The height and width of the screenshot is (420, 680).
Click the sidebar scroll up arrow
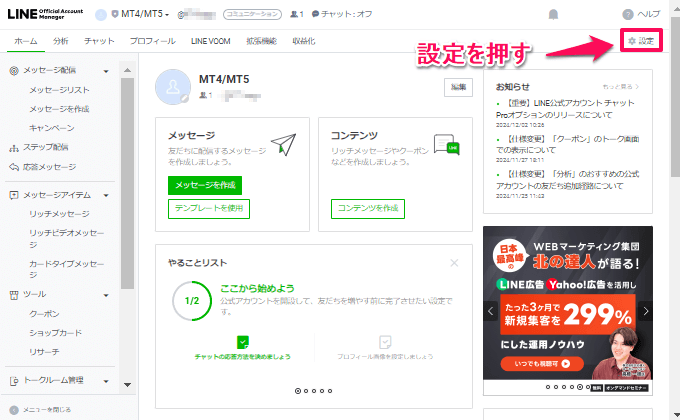click(127, 70)
